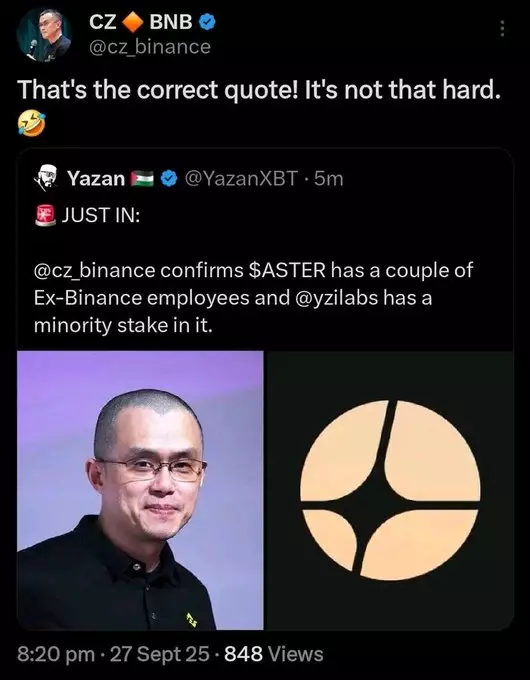The image size is (530, 680).
Task: Tap CZ's round profile avatar
Action: pyautogui.click(x=44, y=35)
